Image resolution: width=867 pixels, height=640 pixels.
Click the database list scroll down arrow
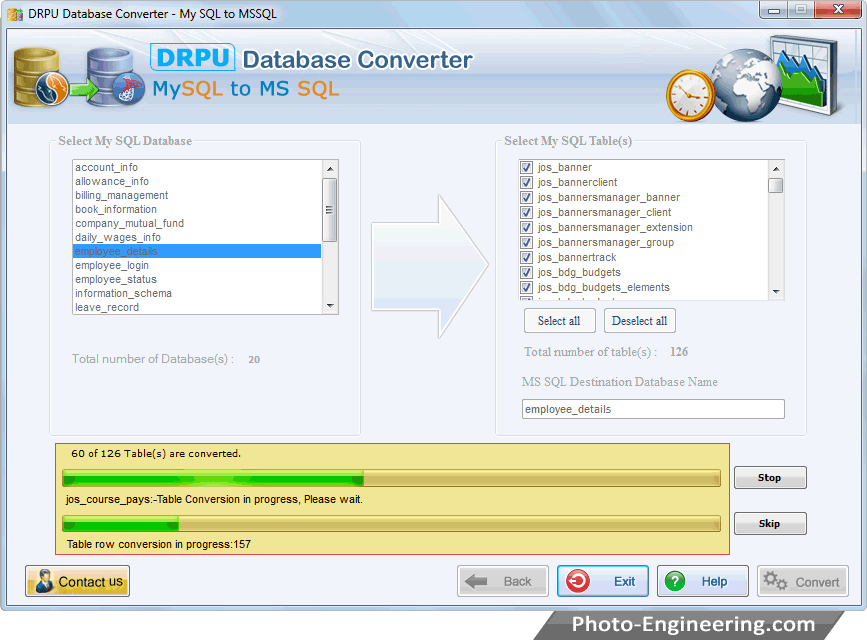[x=330, y=306]
